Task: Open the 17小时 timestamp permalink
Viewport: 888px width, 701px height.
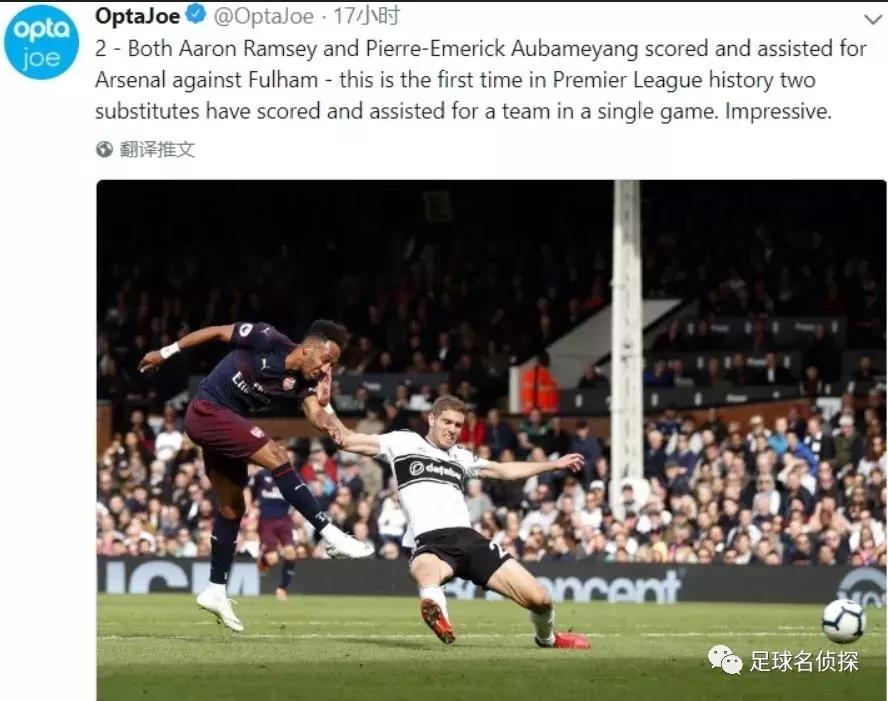Action: tap(366, 16)
